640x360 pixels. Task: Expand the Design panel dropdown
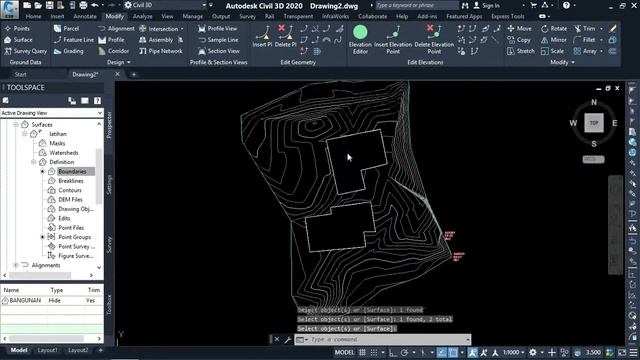tap(118, 62)
